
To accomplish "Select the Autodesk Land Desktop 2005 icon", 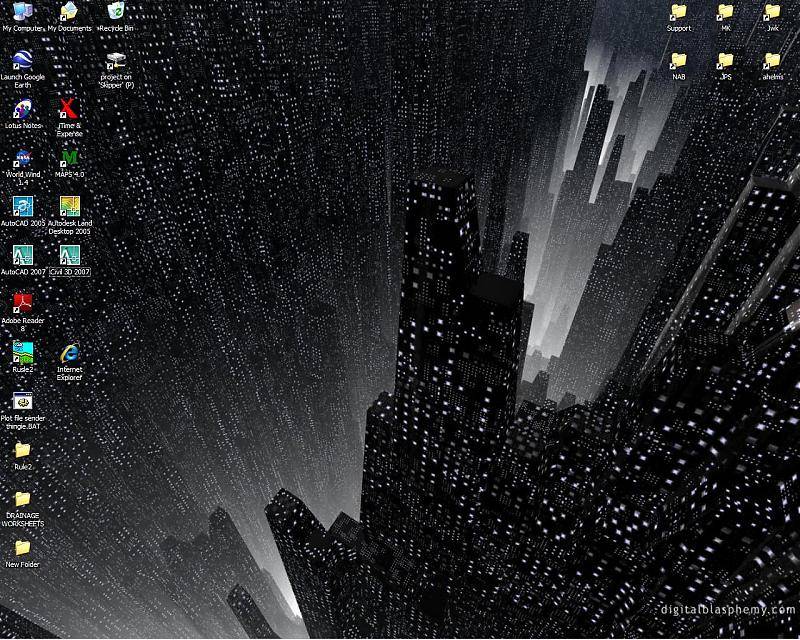I will 69,207.
